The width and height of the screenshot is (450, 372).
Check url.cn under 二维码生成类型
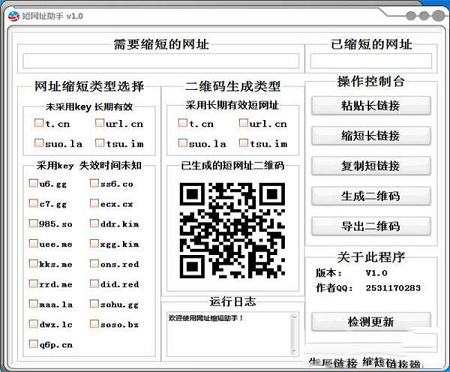(244, 123)
